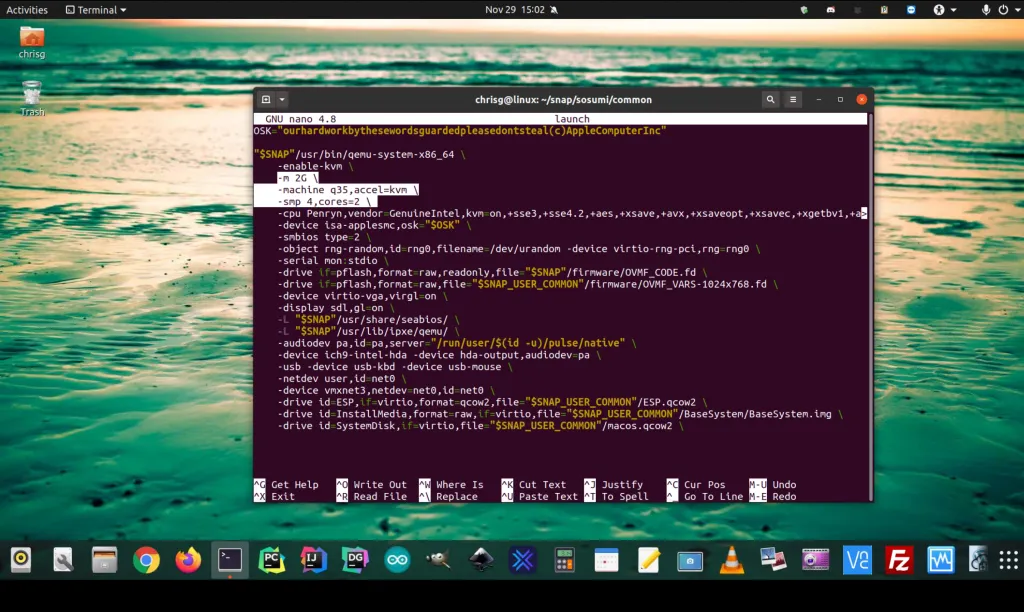1024x612 pixels.
Task: Launch Google Chrome from the dock
Action: [x=146, y=559]
